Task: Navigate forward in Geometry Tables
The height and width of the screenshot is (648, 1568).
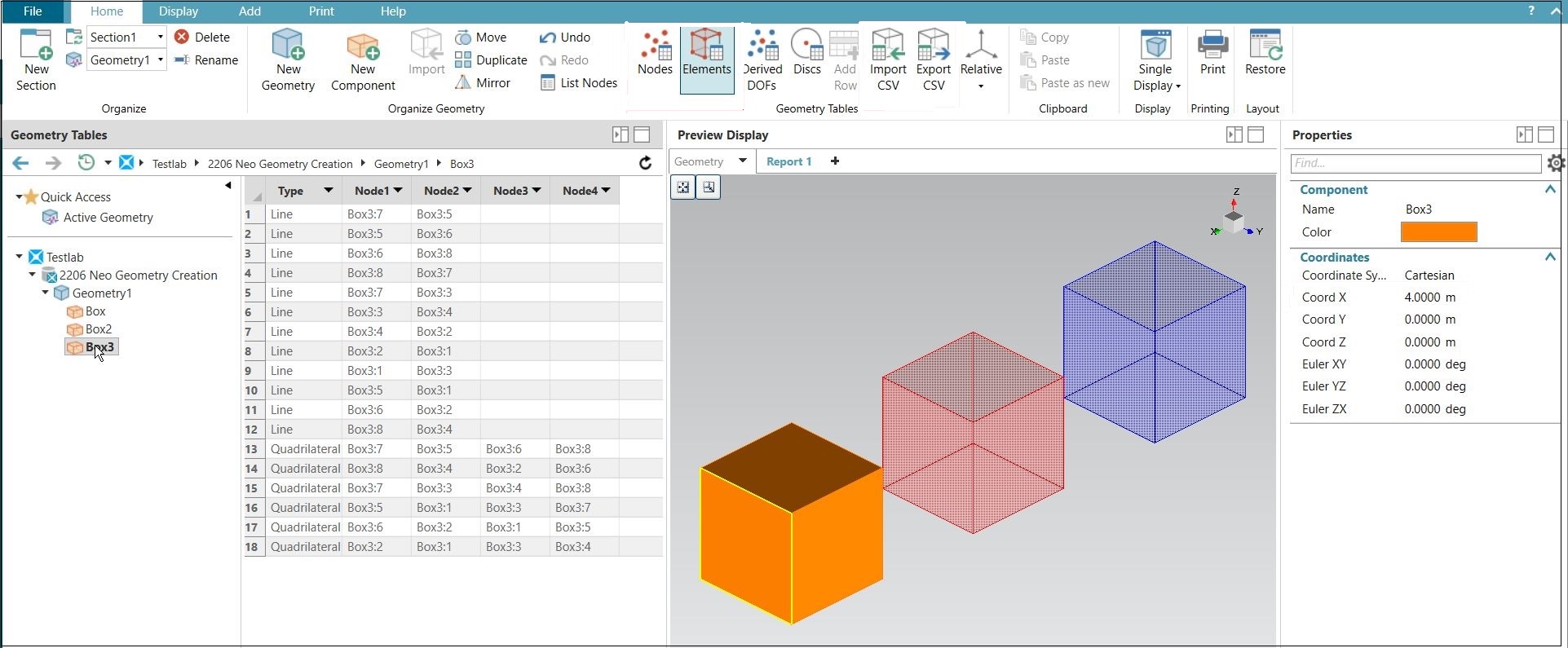Action: coord(53,163)
